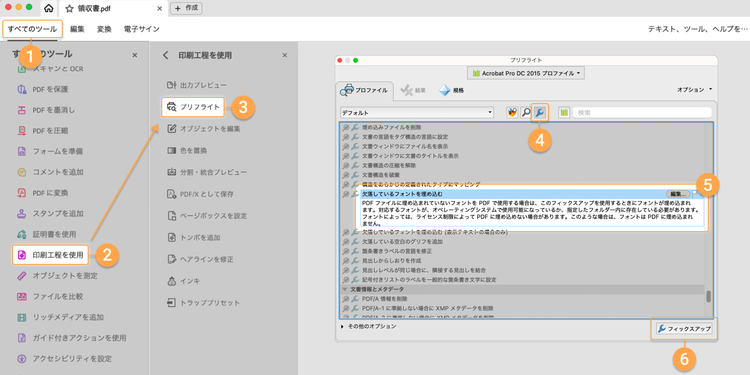The height and width of the screenshot is (375, 750).
Task: Select PDF に変換 tool
Action: [x=43, y=193]
